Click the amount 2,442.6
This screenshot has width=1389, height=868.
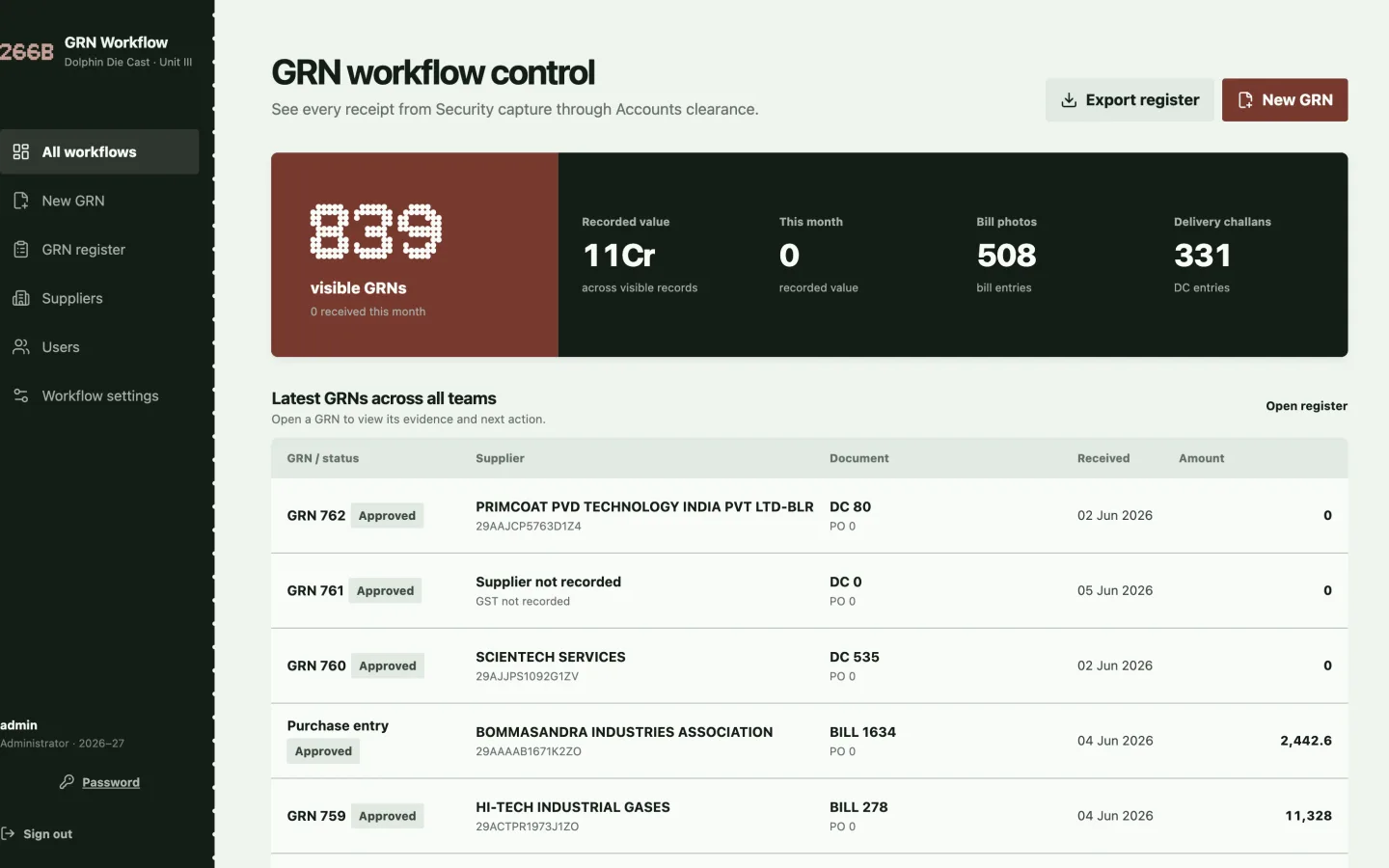[1306, 741]
